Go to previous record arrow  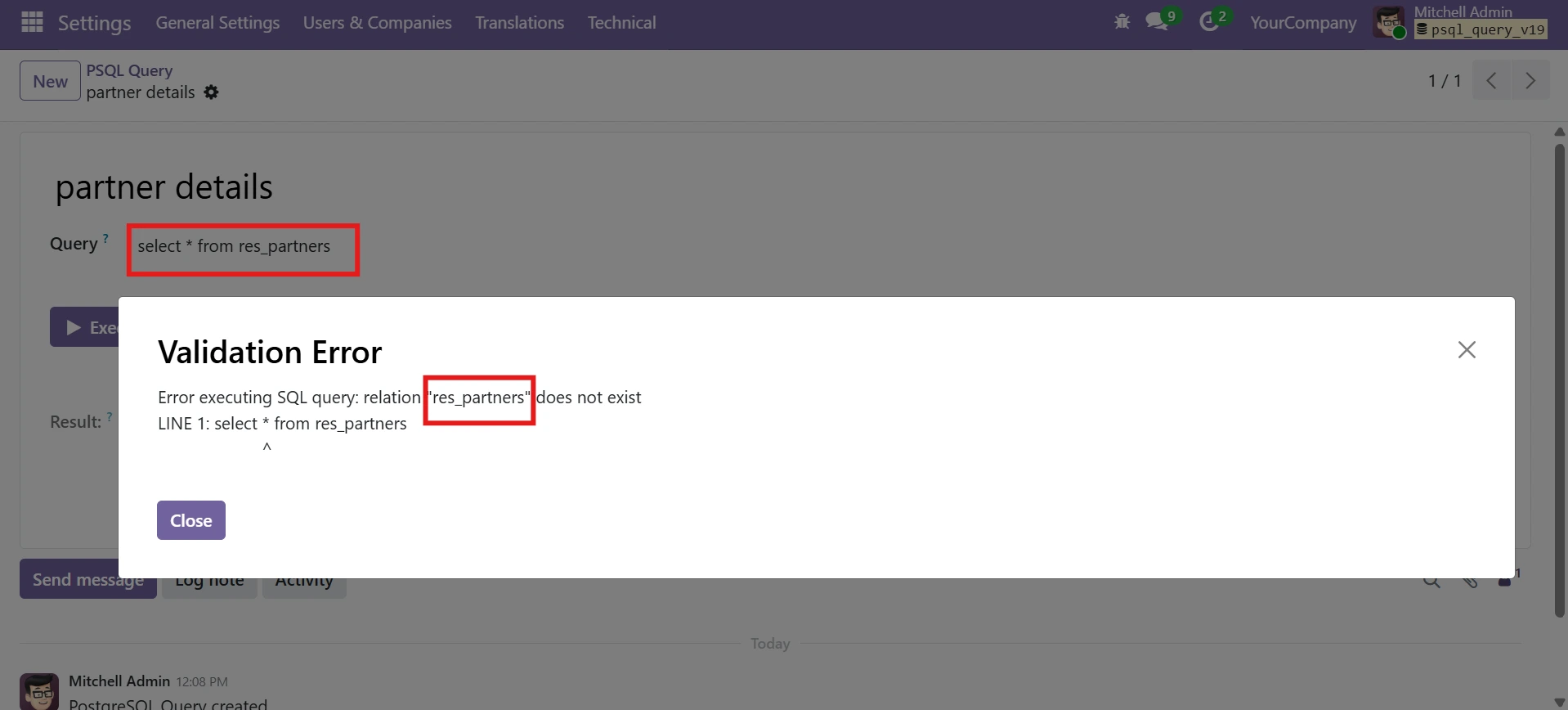[x=1491, y=80]
